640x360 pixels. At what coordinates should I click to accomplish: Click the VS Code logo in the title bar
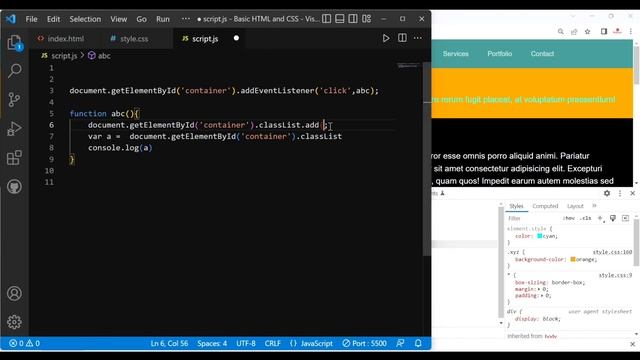11,19
